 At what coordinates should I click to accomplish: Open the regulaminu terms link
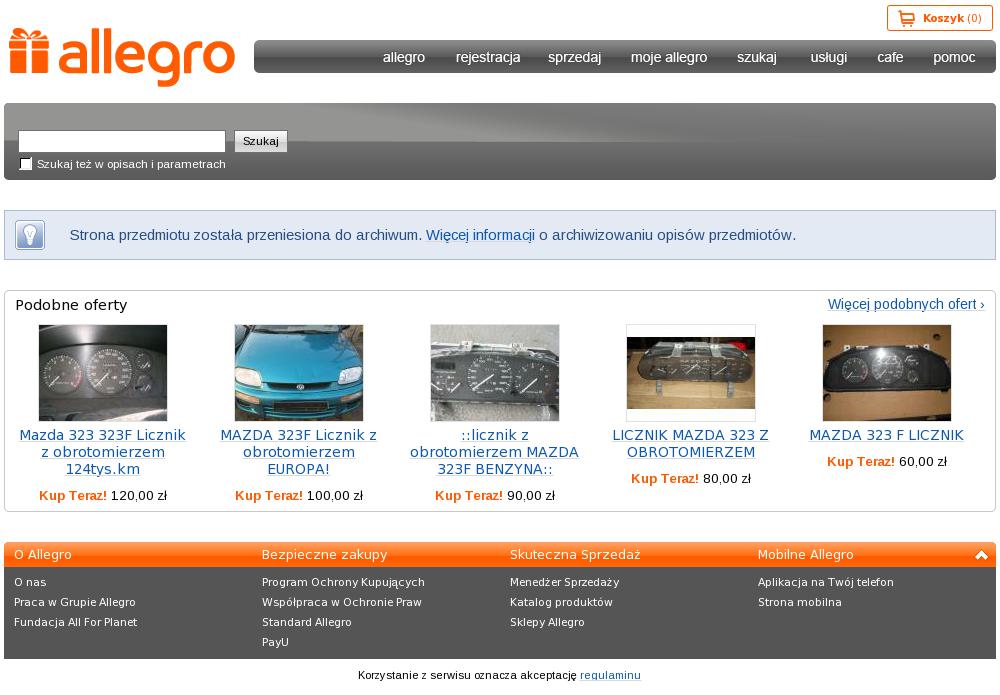(x=610, y=675)
